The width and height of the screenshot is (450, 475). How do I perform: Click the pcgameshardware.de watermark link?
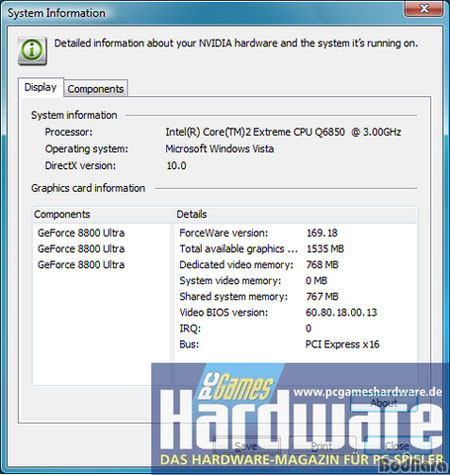tap(368, 392)
